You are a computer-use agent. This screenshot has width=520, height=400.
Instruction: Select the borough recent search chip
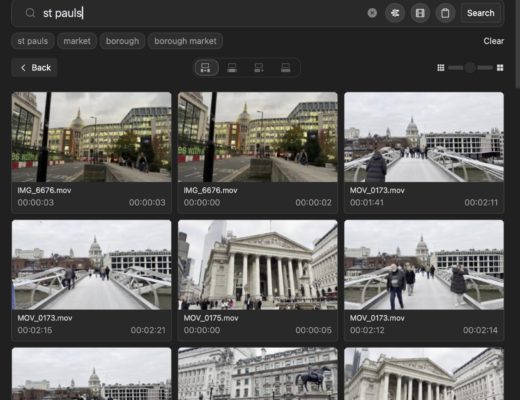(122, 41)
